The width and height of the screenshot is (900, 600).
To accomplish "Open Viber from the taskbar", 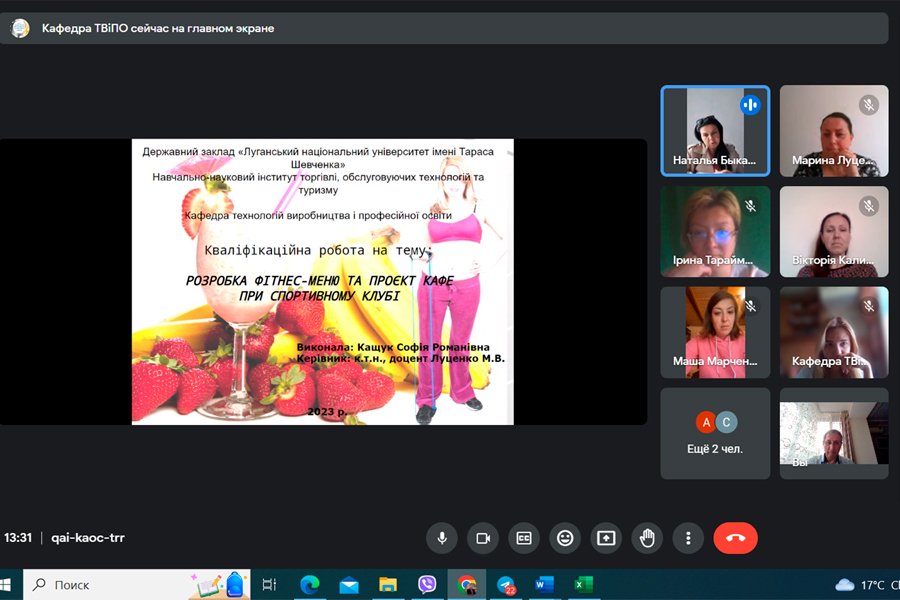I will [x=427, y=584].
